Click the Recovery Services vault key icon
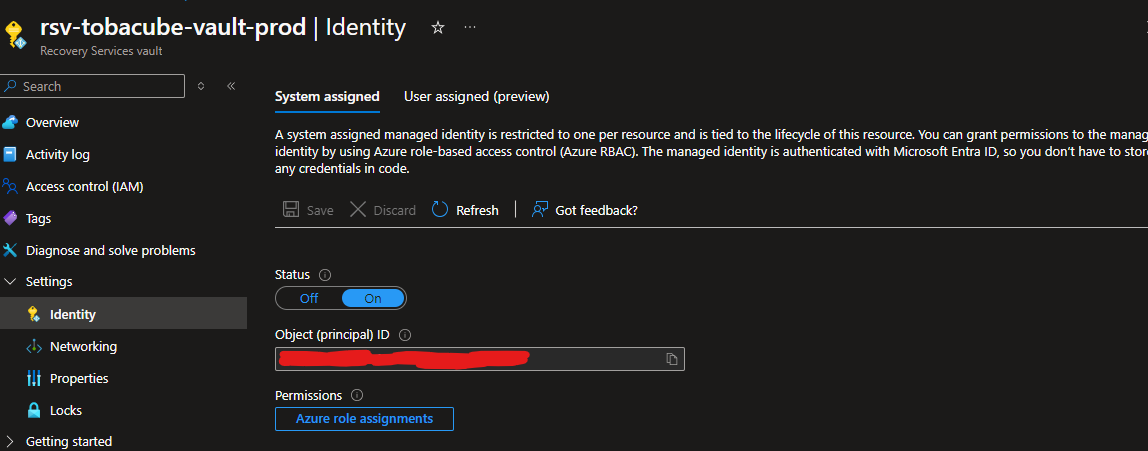The image size is (1148, 451). (x=15, y=34)
